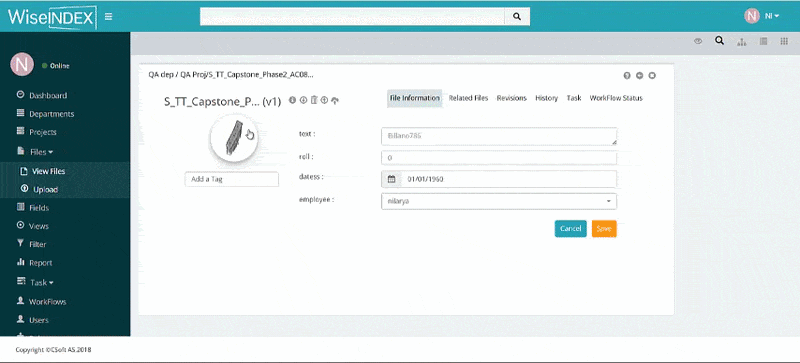Open the employee dropdown showing nilarya

(x=499, y=201)
